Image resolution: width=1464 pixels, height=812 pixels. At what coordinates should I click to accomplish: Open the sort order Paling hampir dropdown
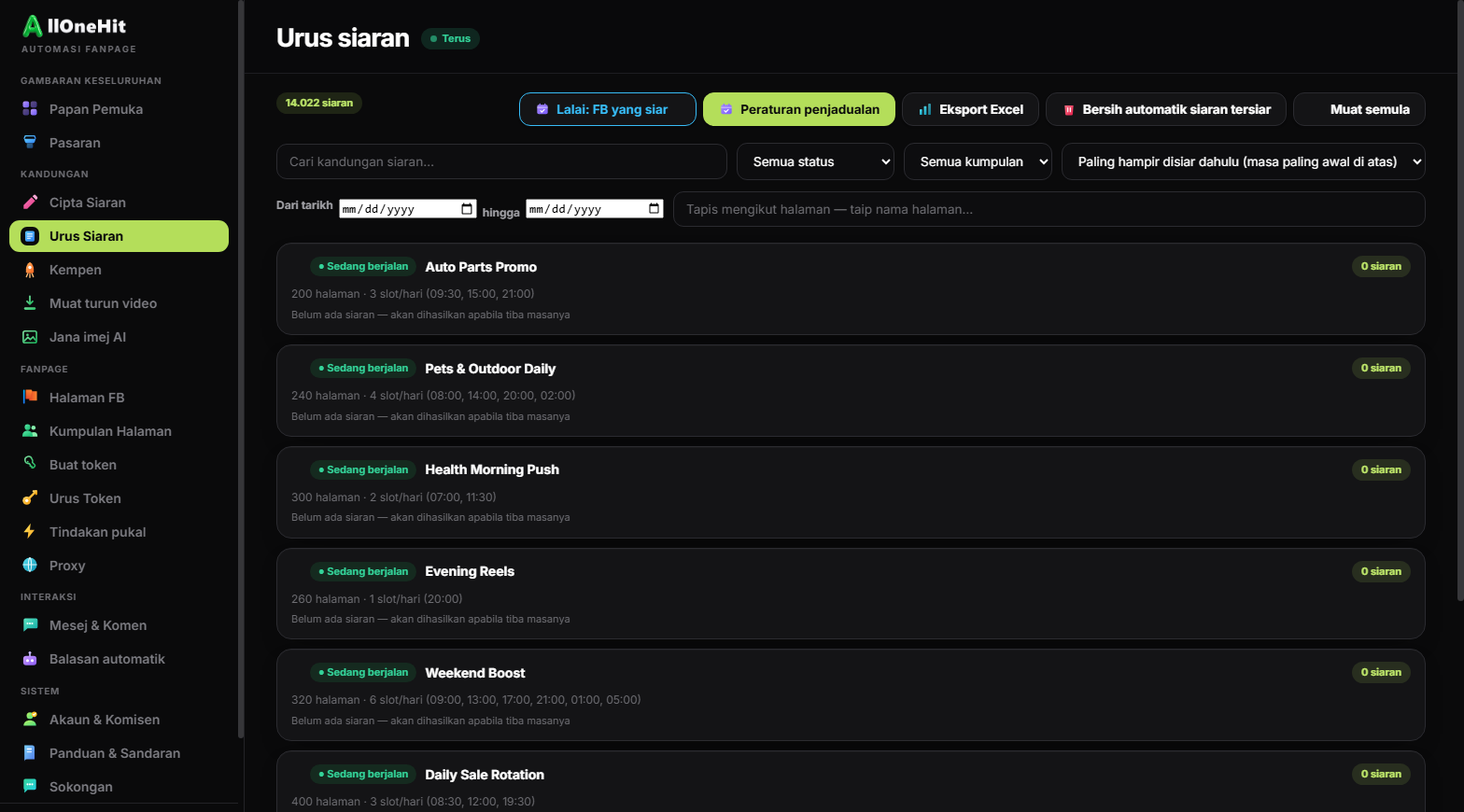pyautogui.click(x=1244, y=161)
